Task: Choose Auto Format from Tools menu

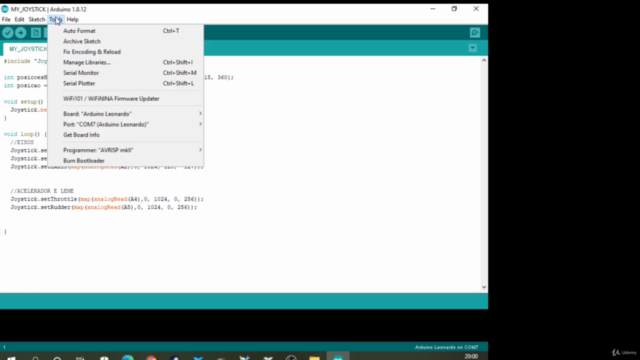Action: pyautogui.click(x=126, y=31)
